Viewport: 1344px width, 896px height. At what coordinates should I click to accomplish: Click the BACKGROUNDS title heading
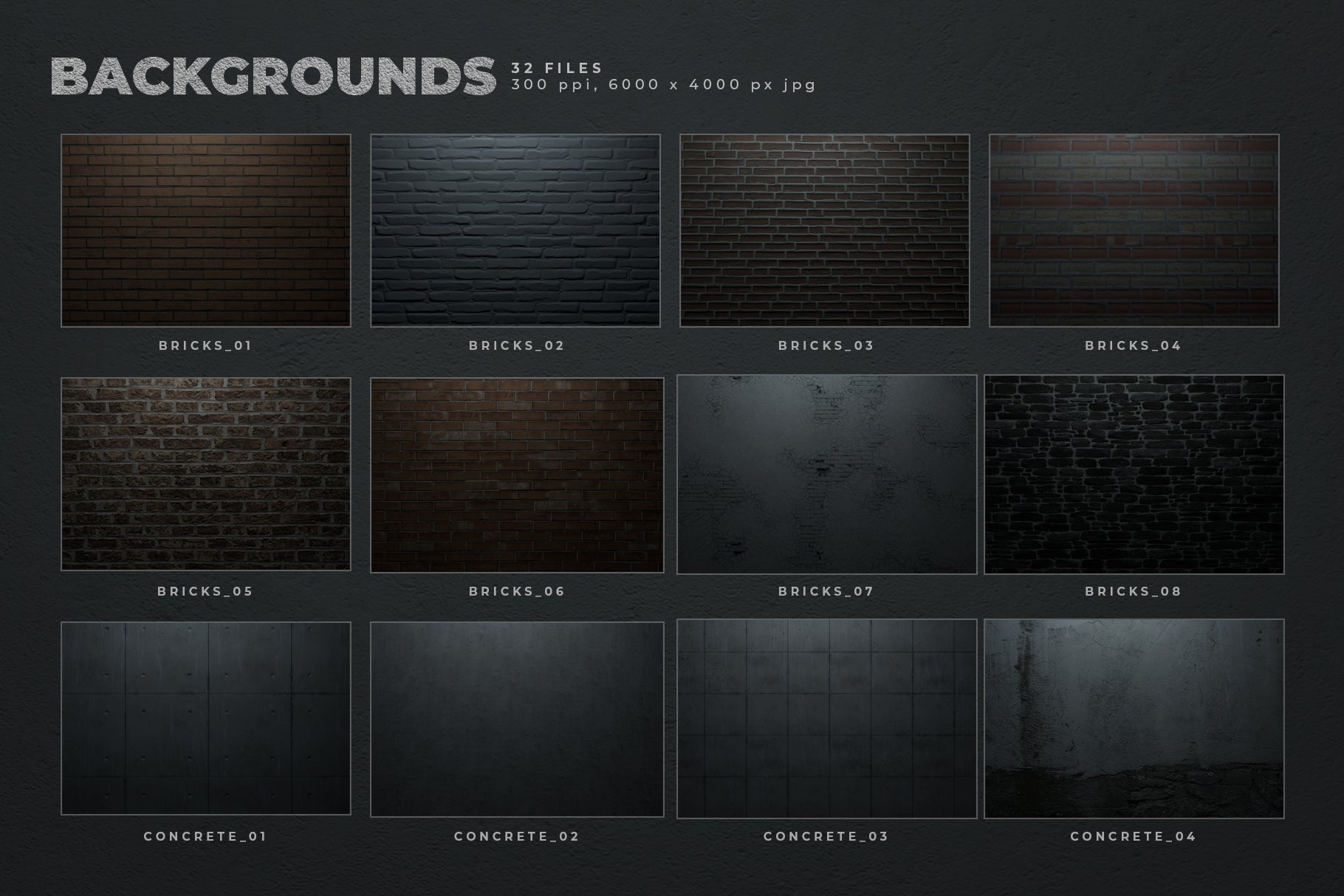tap(273, 77)
